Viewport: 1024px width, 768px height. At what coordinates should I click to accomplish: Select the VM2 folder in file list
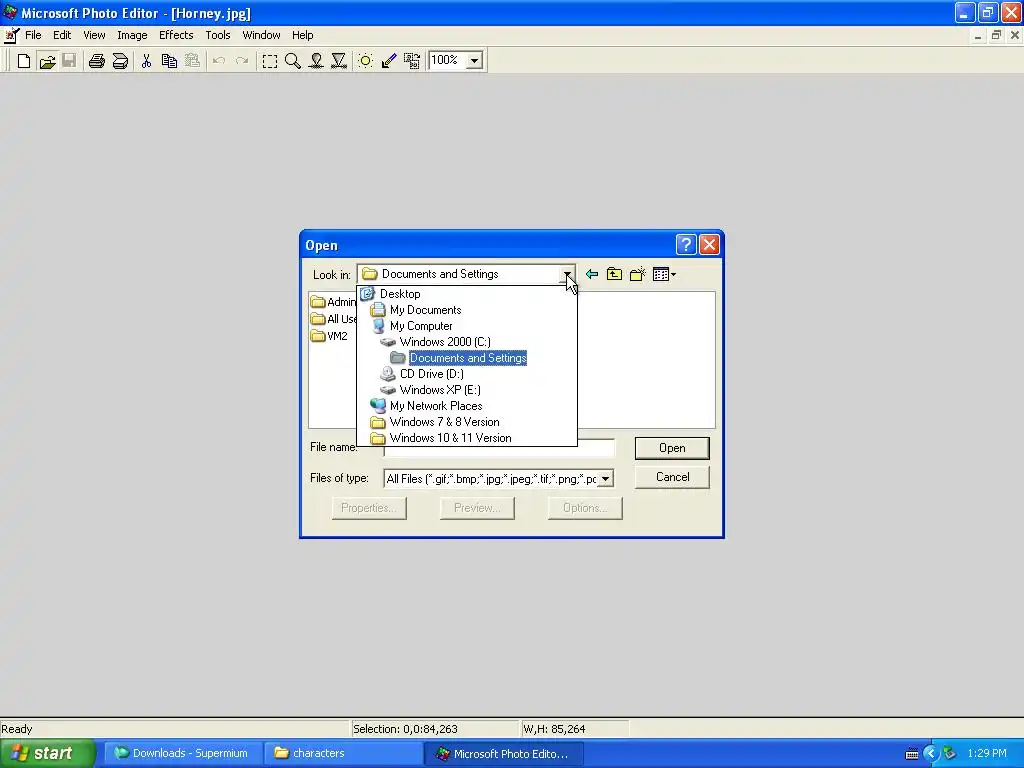click(330, 336)
